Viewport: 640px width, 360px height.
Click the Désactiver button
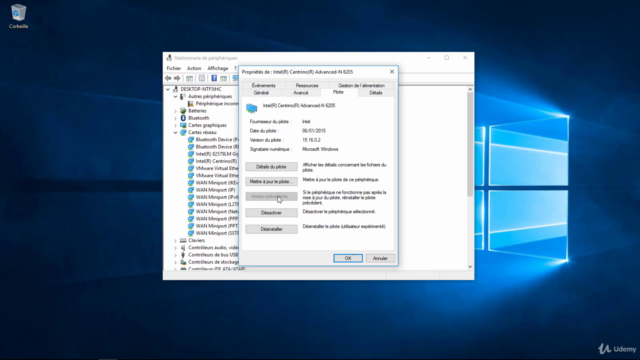(271, 213)
